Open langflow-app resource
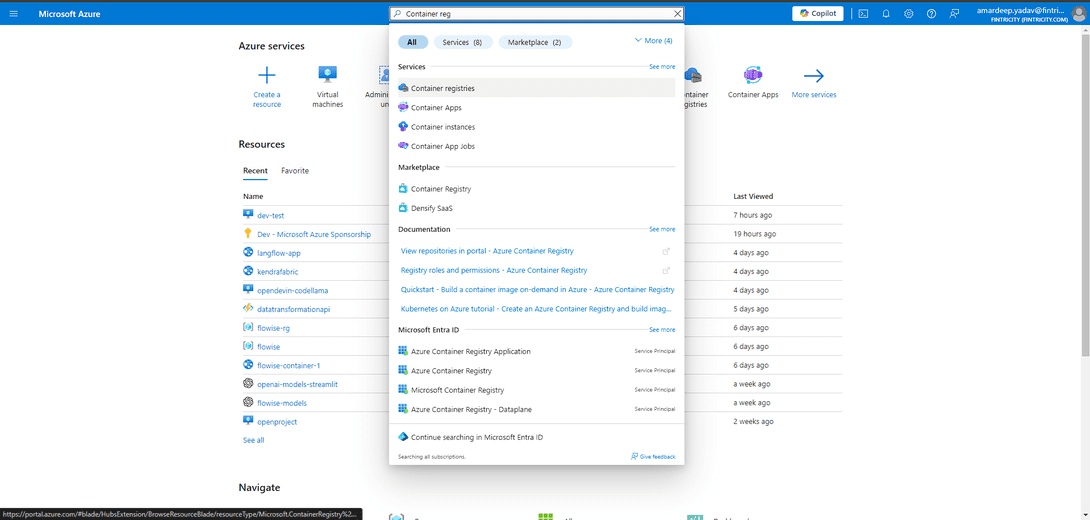Viewport: 1090px width, 520px height. click(x=279, y=253)
